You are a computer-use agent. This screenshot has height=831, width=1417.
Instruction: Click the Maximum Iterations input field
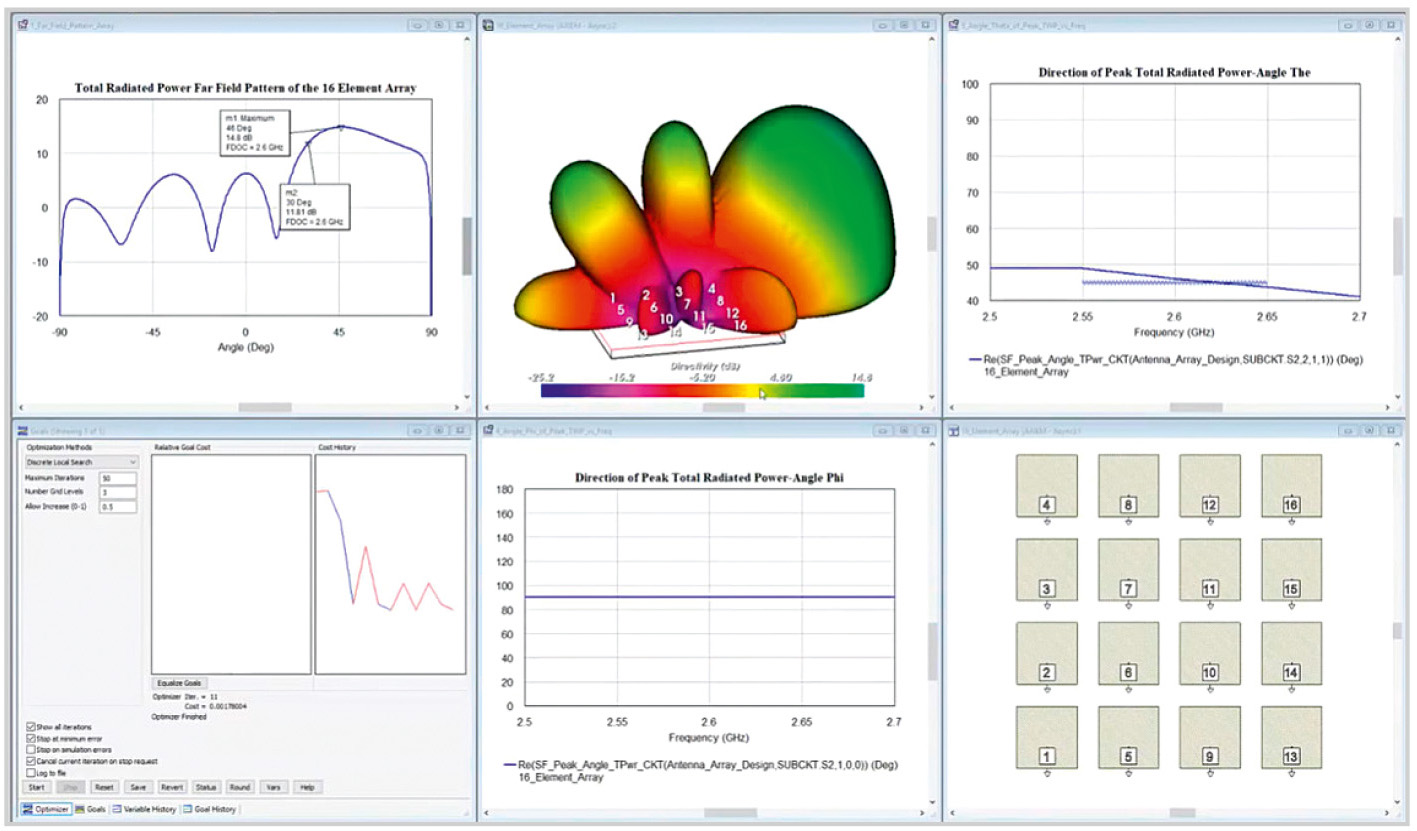coord(118,478)
